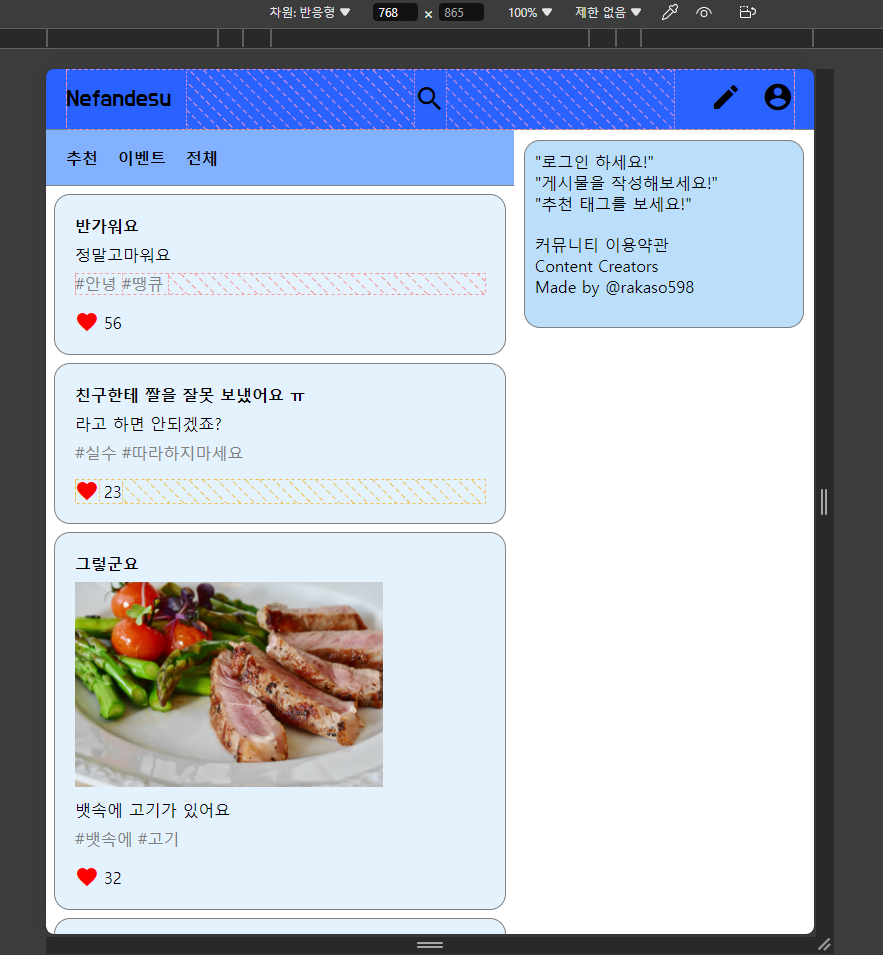Click the Nefandesu site logo
This screenshot has width=883, height=955.
pos(119,99)
